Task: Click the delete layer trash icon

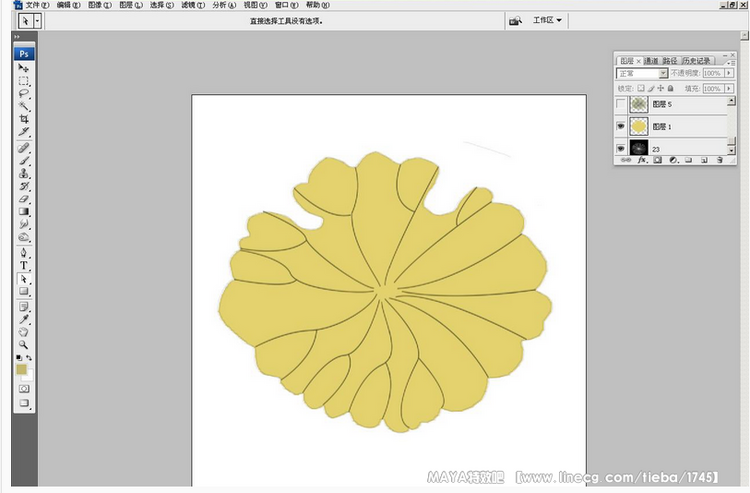Action: click(x=719, y=160)
